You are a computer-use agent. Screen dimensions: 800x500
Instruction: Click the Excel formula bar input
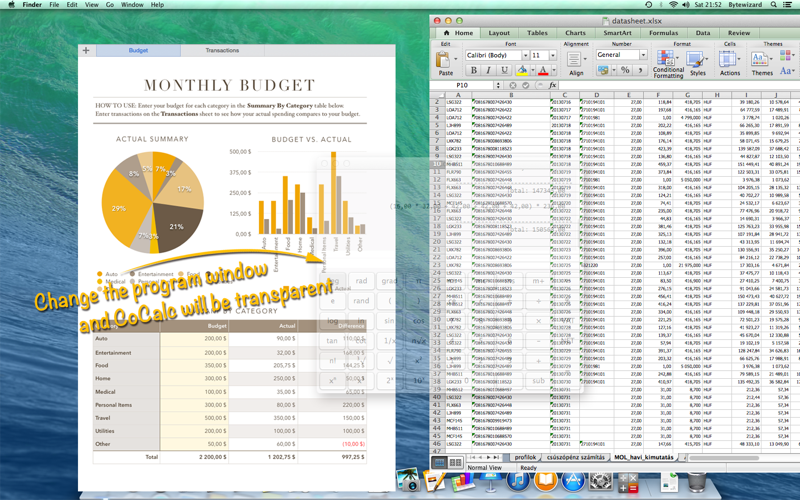[x=679, y=85]
